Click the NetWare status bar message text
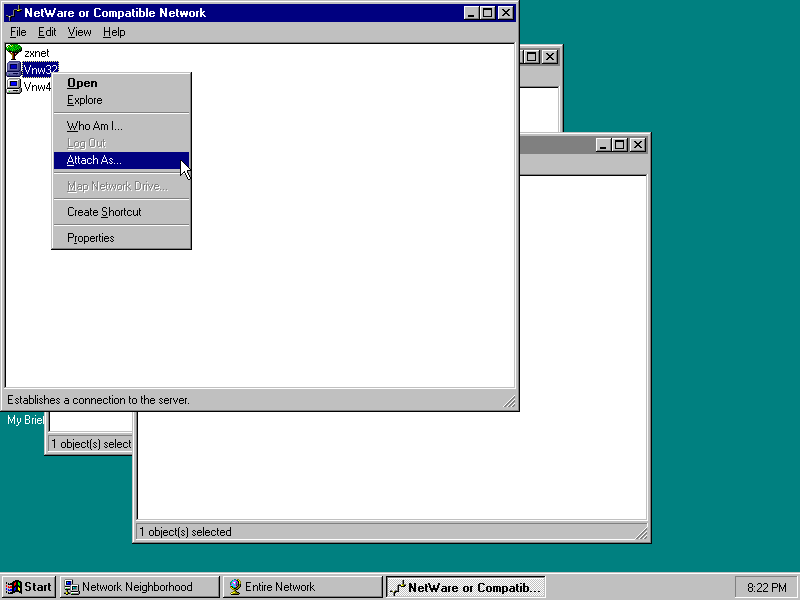This screenshot has width=800, height=600. [x=98, y=400]
